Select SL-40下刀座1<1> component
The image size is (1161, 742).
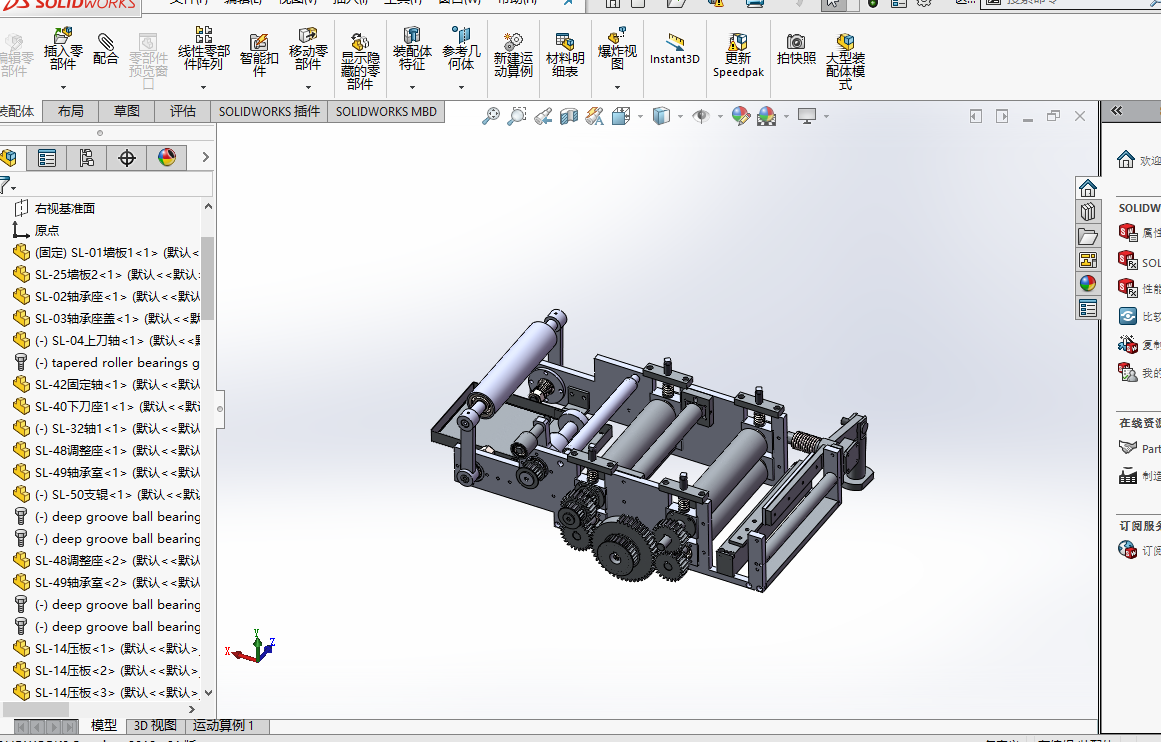(x=106, y=407)
